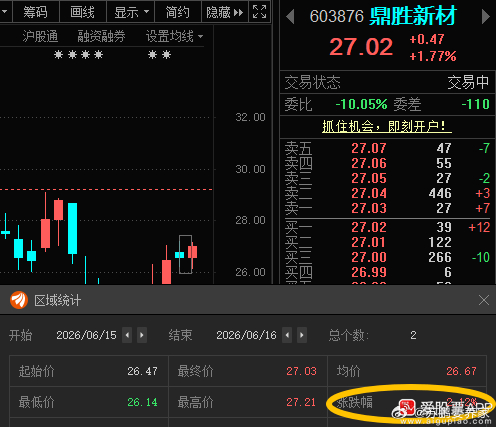Click the 委差 -110 value

pos(475,104)
